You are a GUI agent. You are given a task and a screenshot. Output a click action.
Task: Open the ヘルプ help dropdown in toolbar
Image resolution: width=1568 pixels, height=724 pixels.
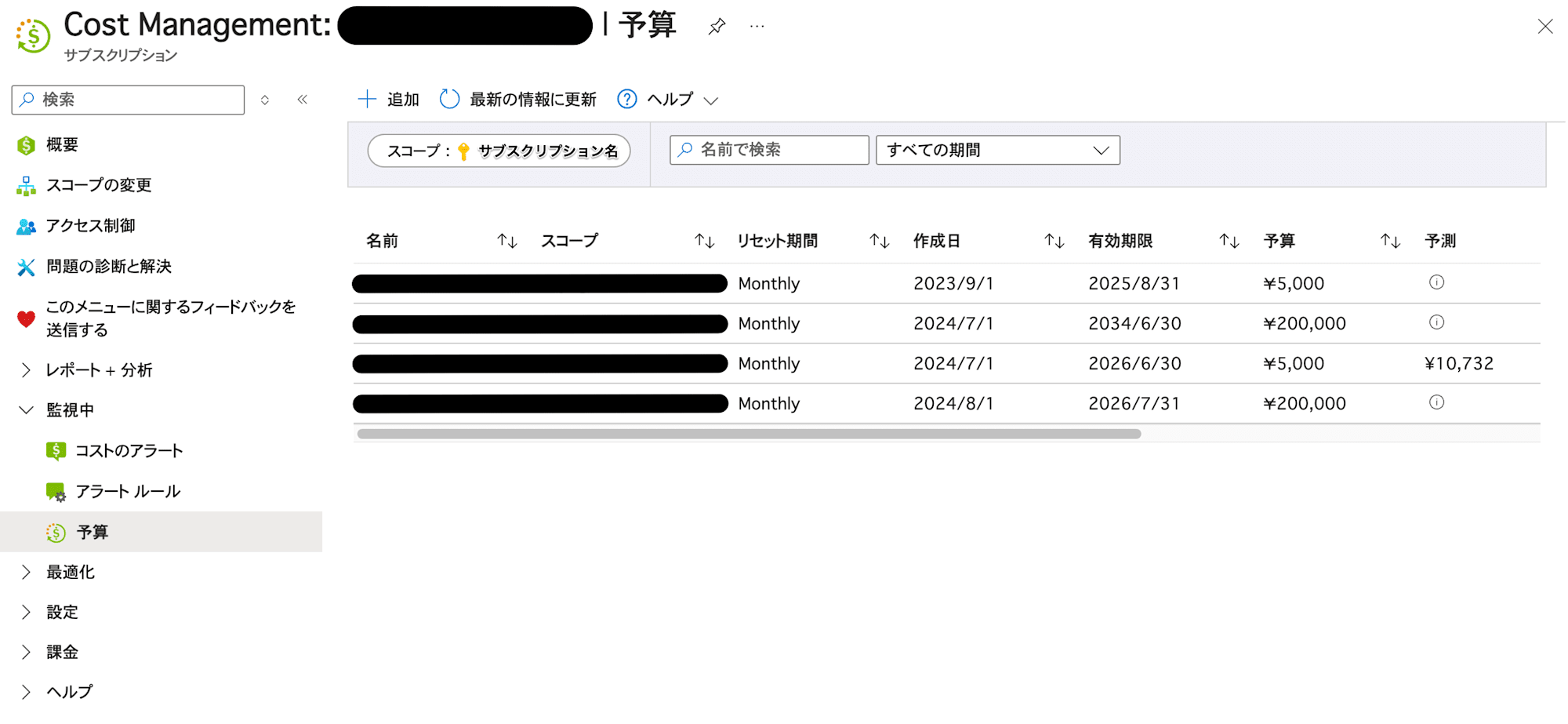tap(668, 100)
